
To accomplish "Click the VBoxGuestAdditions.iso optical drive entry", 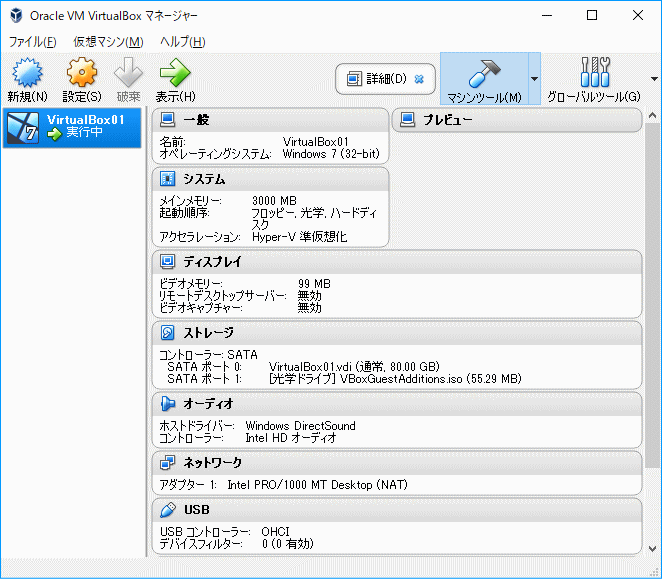I will [395, 378].
